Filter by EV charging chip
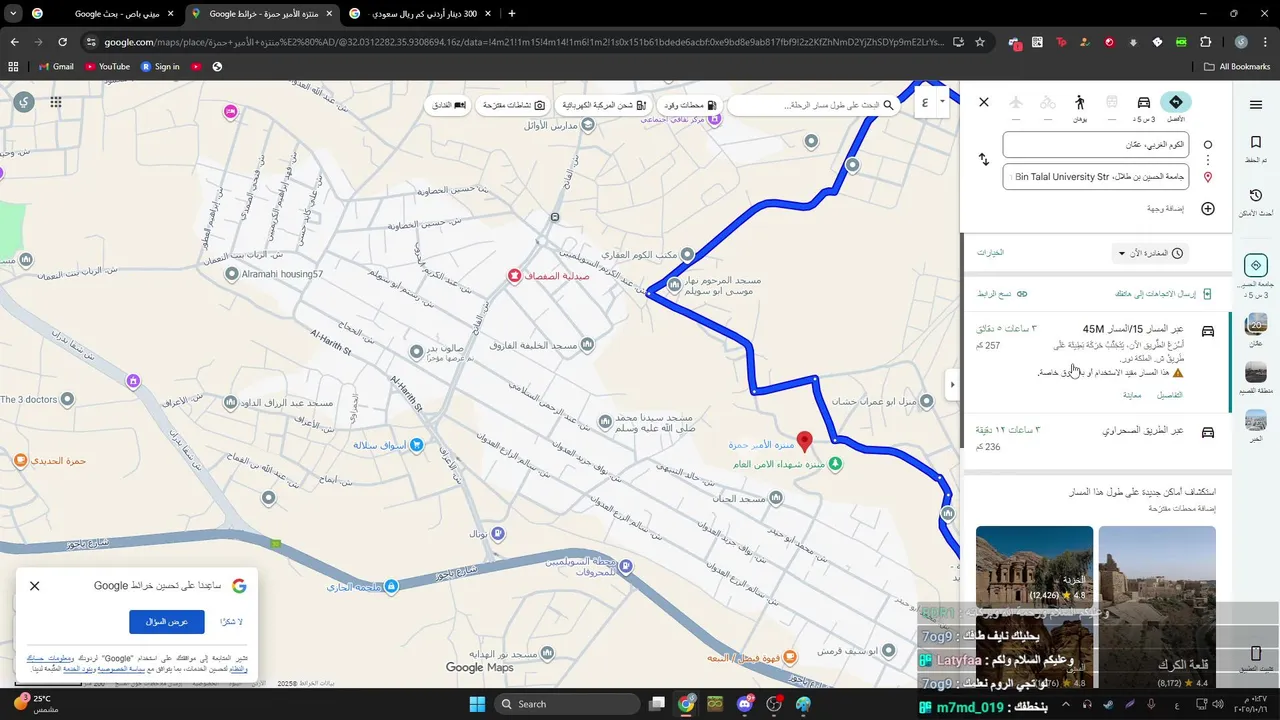The width and height of the screenshot is (1280, 720). click(x=604, y=105)
